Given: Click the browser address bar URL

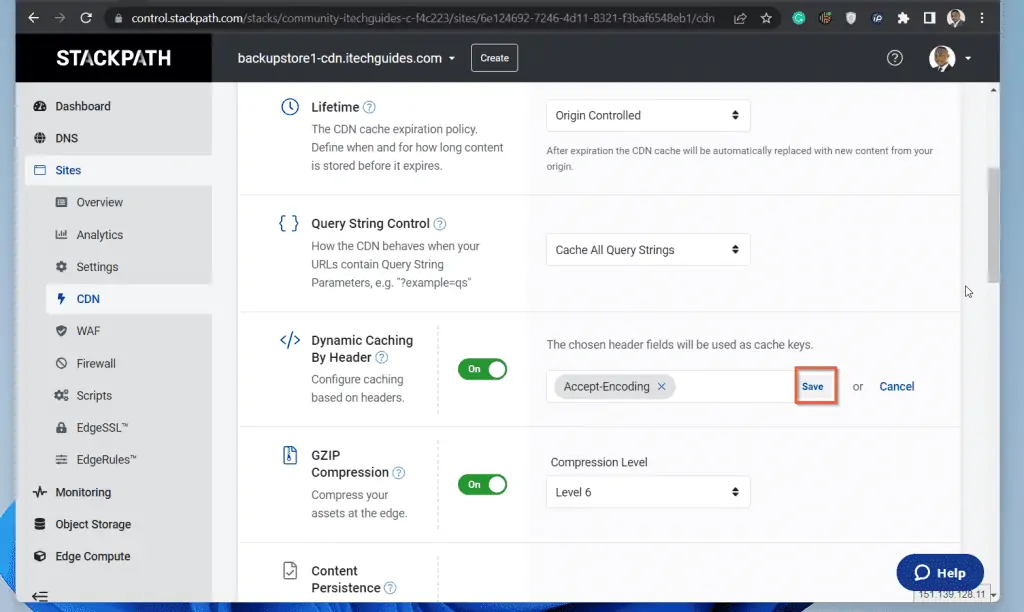Looking at the screenshot, I should click(x=423, y=18).
